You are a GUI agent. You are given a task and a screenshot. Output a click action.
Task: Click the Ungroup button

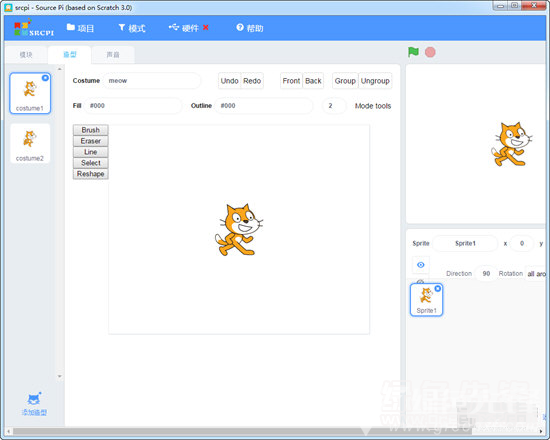point(375,81)
